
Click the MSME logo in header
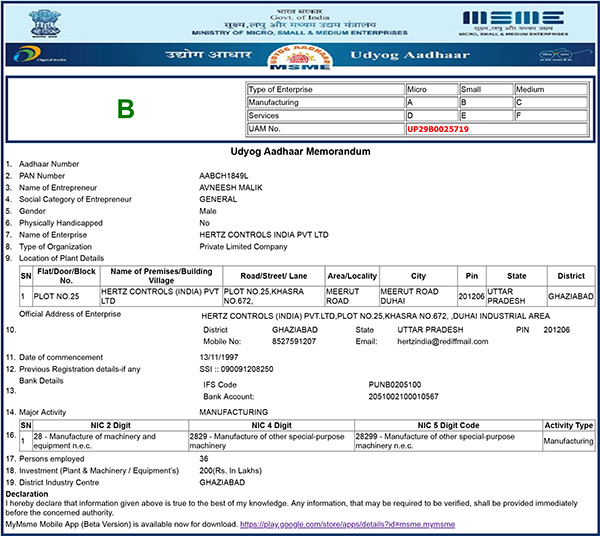513,23
